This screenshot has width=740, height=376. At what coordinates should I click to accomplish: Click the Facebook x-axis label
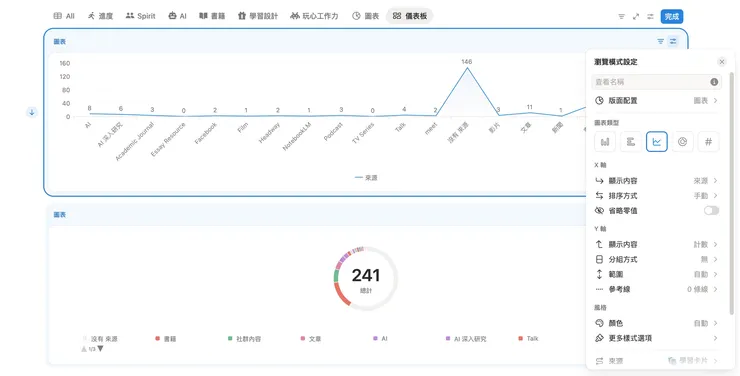point(206,133)
